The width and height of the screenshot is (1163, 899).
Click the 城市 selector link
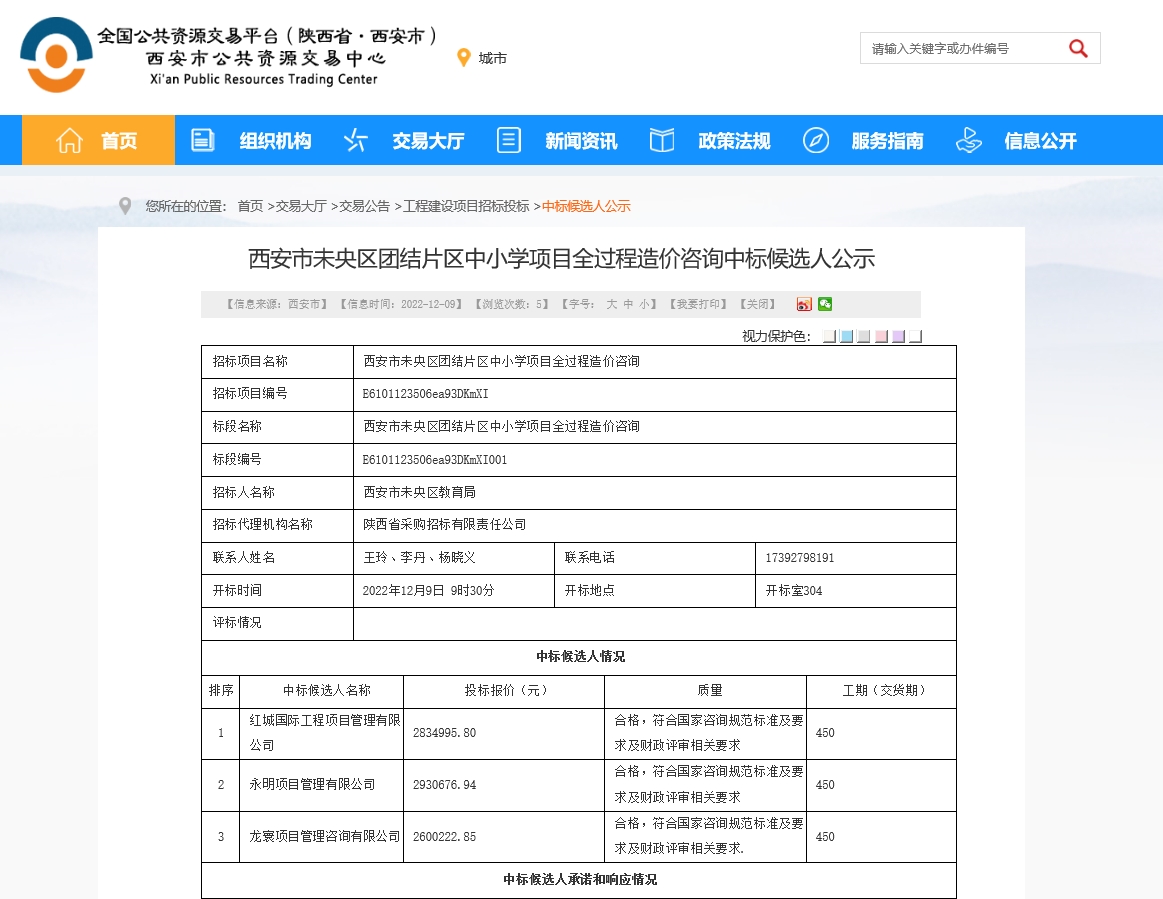pos(492,58)
